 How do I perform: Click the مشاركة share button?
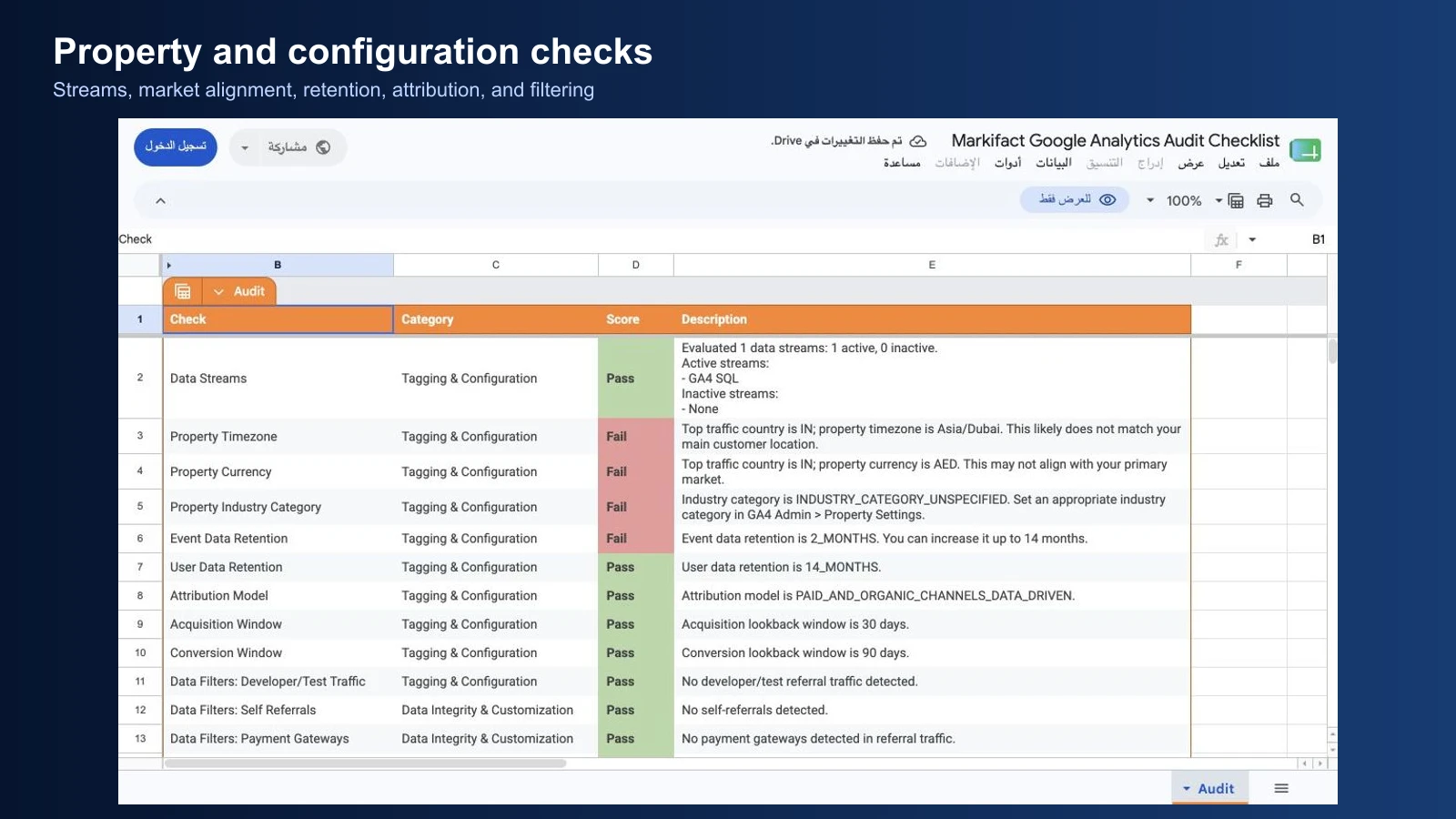298,147
